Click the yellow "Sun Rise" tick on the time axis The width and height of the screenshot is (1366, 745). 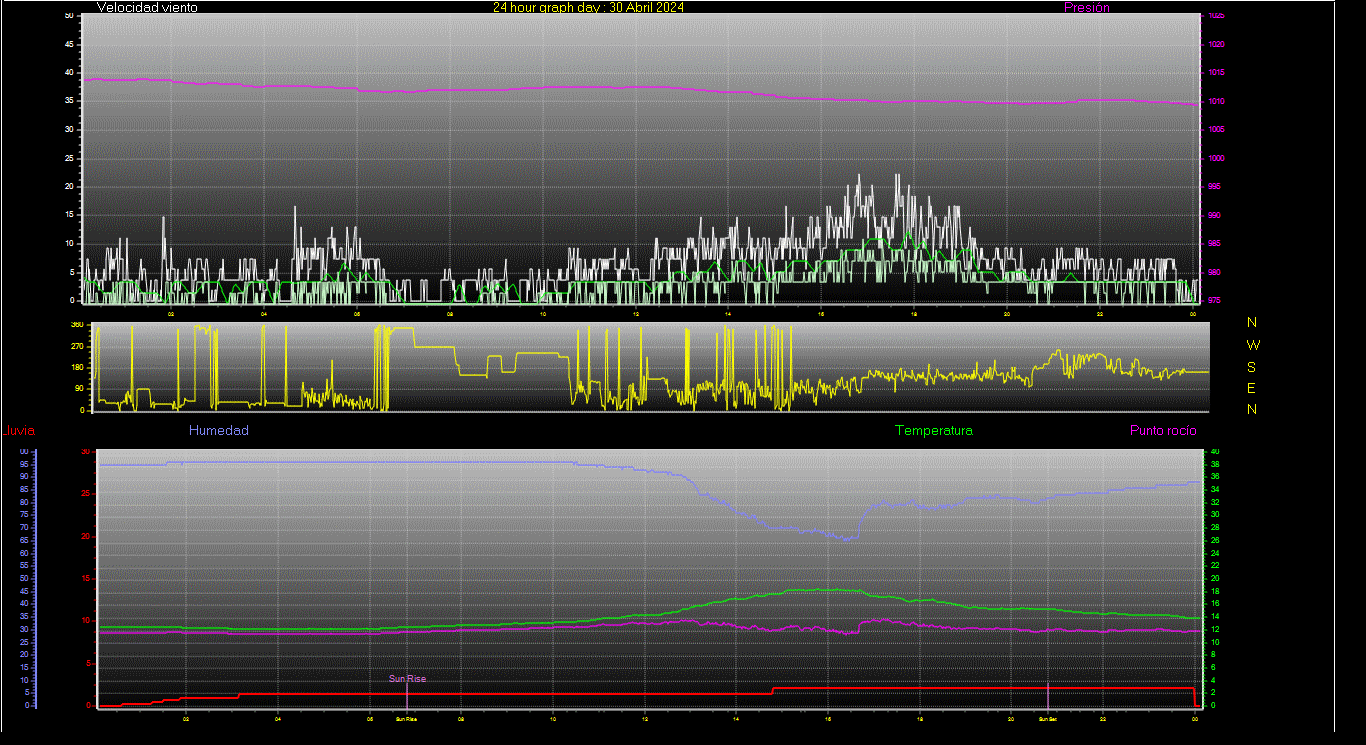click(x=406, y=719)
